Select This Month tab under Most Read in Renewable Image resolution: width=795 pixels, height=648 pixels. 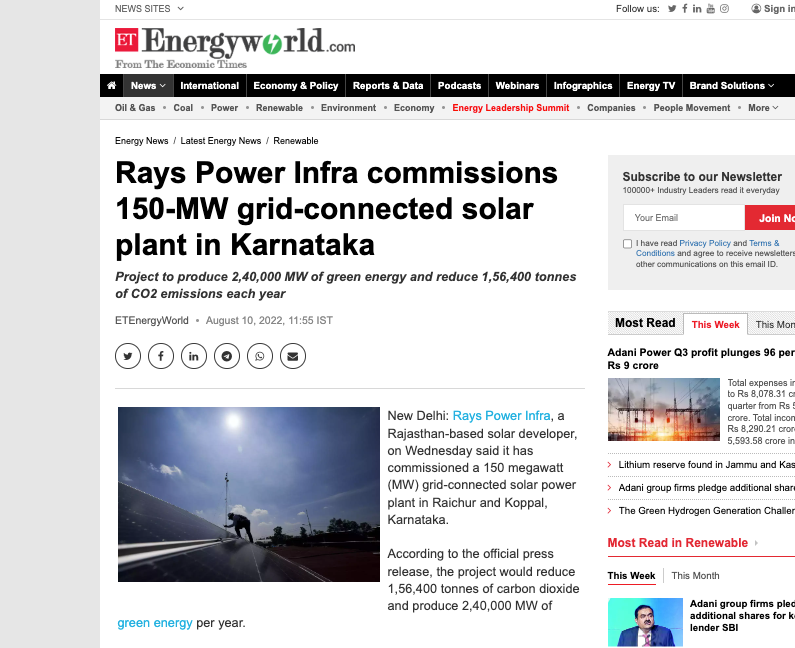(695, 576)
